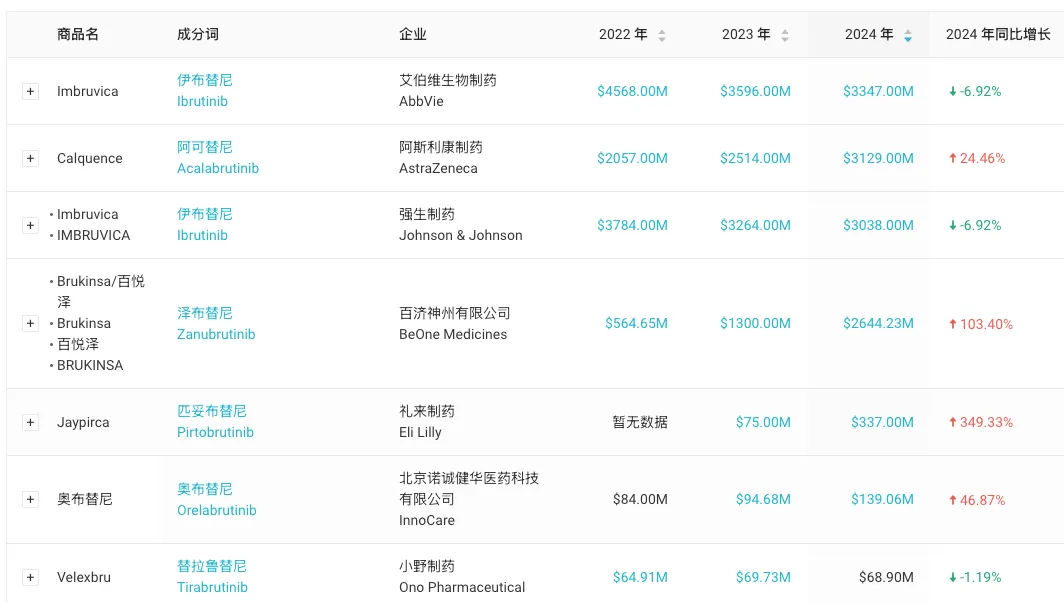Image resolution: width=1064 pixels, height=603 pixels.
Task: Sort by the 2022 年 column arrows
Action: [x=661, y=35]
